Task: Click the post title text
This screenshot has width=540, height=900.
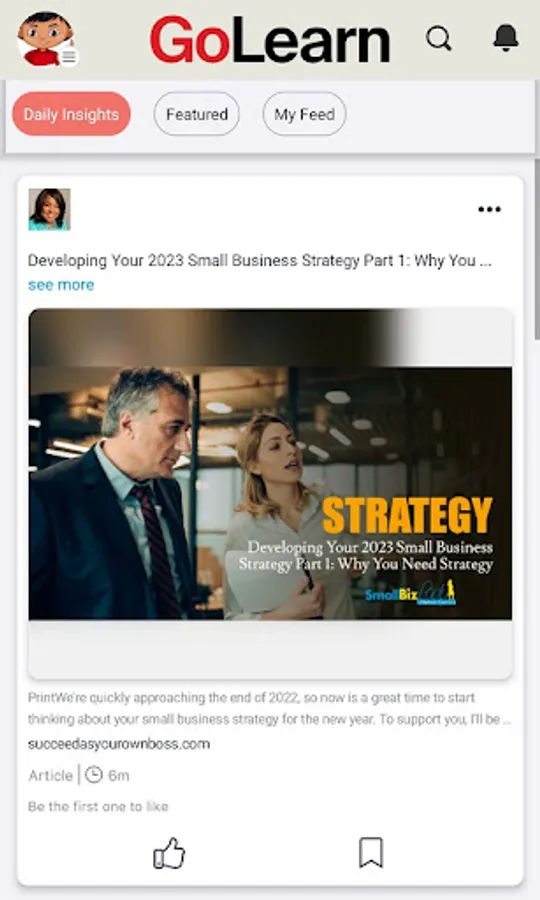Action: (259, 261)
